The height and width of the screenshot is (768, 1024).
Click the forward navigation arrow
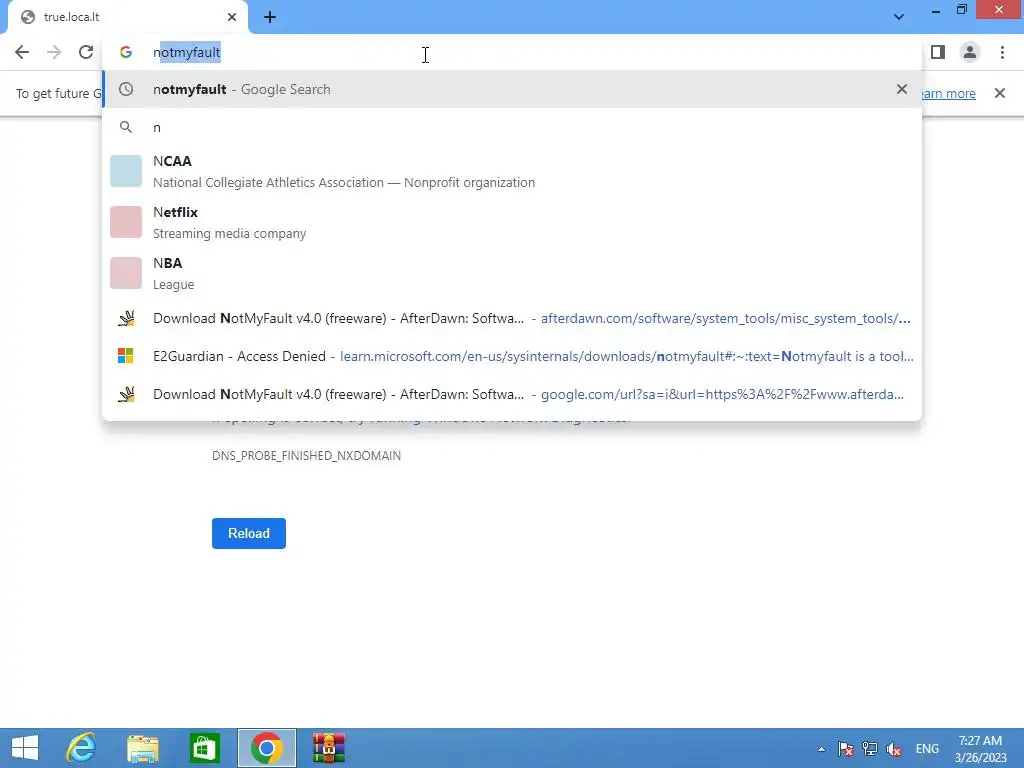point(54,52)
